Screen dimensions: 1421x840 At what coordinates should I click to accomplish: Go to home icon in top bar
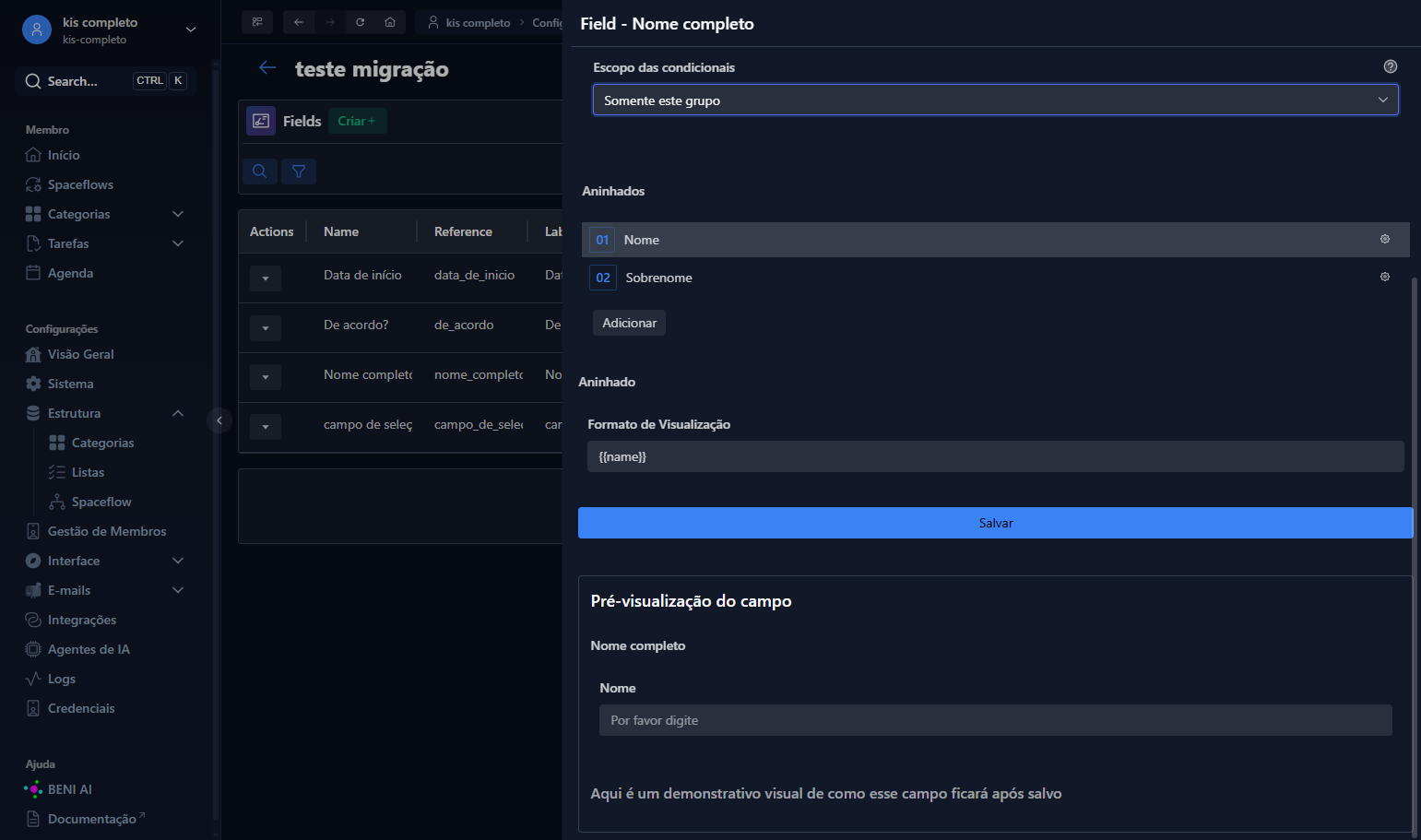coord(390,22)
